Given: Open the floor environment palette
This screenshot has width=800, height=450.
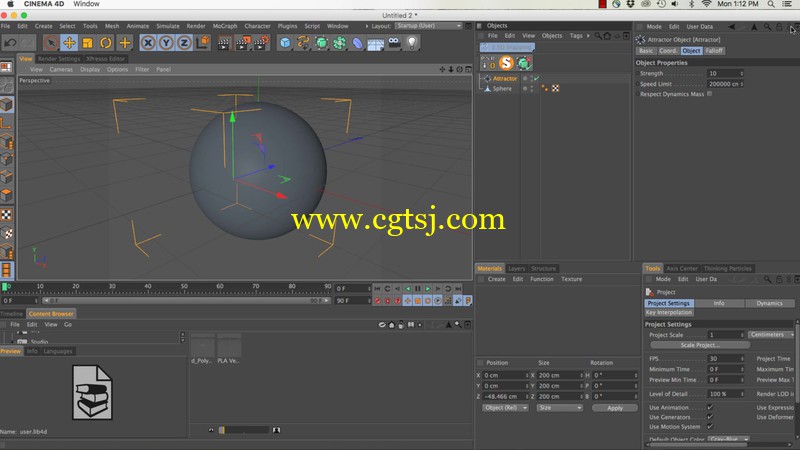Looking at the screenshot, I should coord(376,43).
